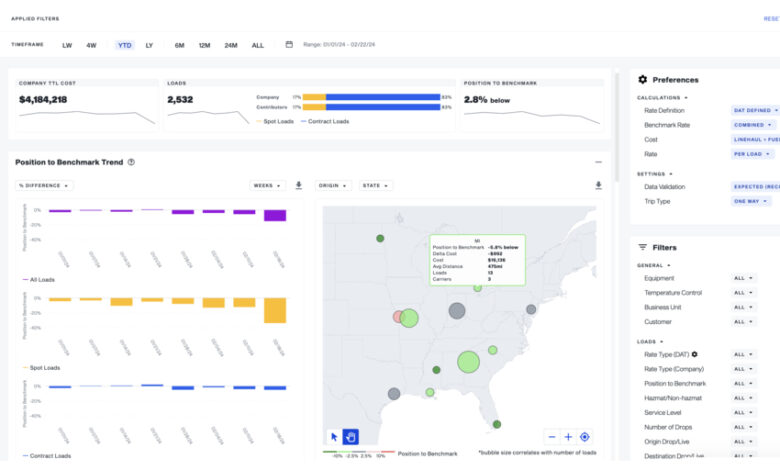Download the map data

(x=598, y=185)
